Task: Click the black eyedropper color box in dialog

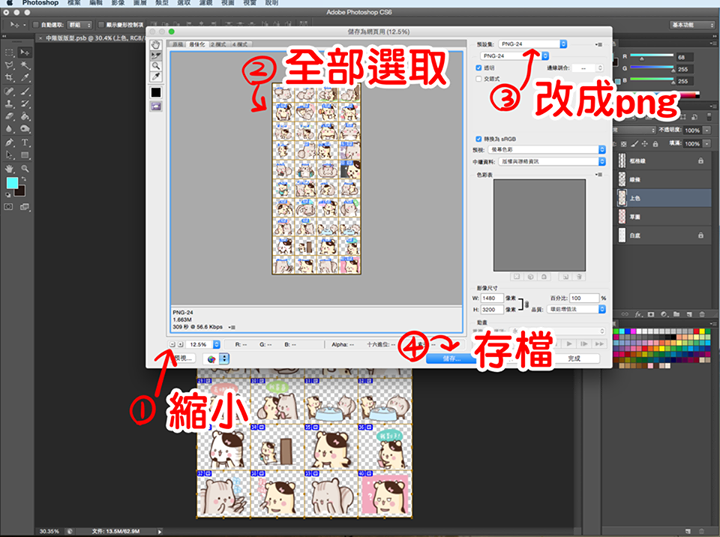Action: pos(156,92)
